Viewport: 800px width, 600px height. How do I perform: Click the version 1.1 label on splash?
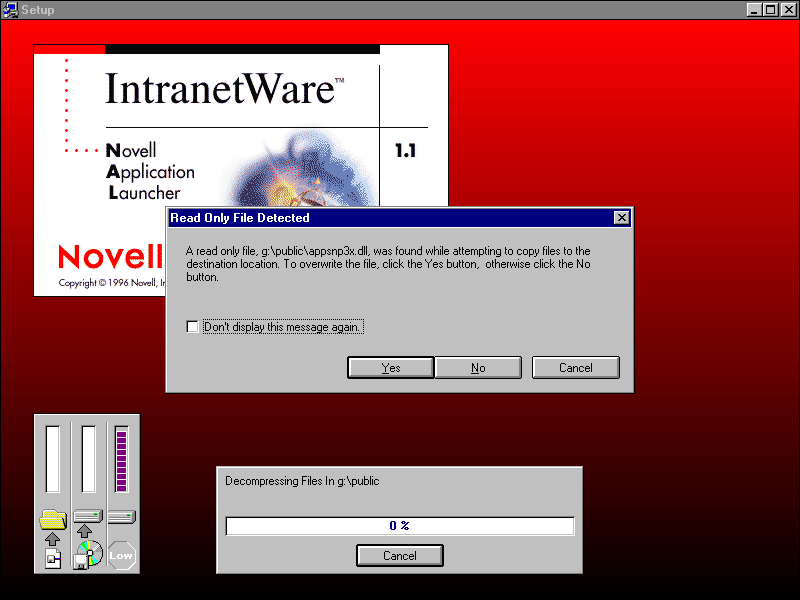point(406,151)
